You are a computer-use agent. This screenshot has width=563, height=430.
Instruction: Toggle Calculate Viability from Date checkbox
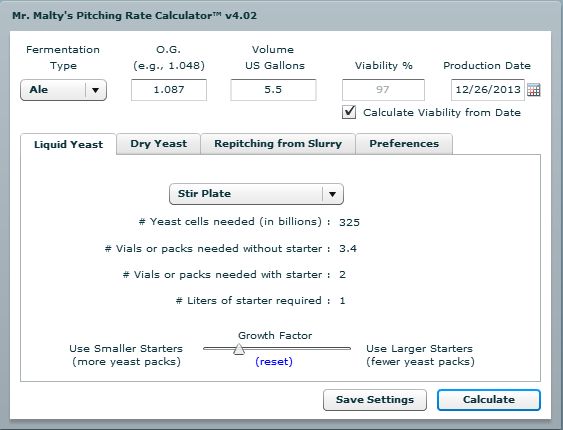pos(349,112)
